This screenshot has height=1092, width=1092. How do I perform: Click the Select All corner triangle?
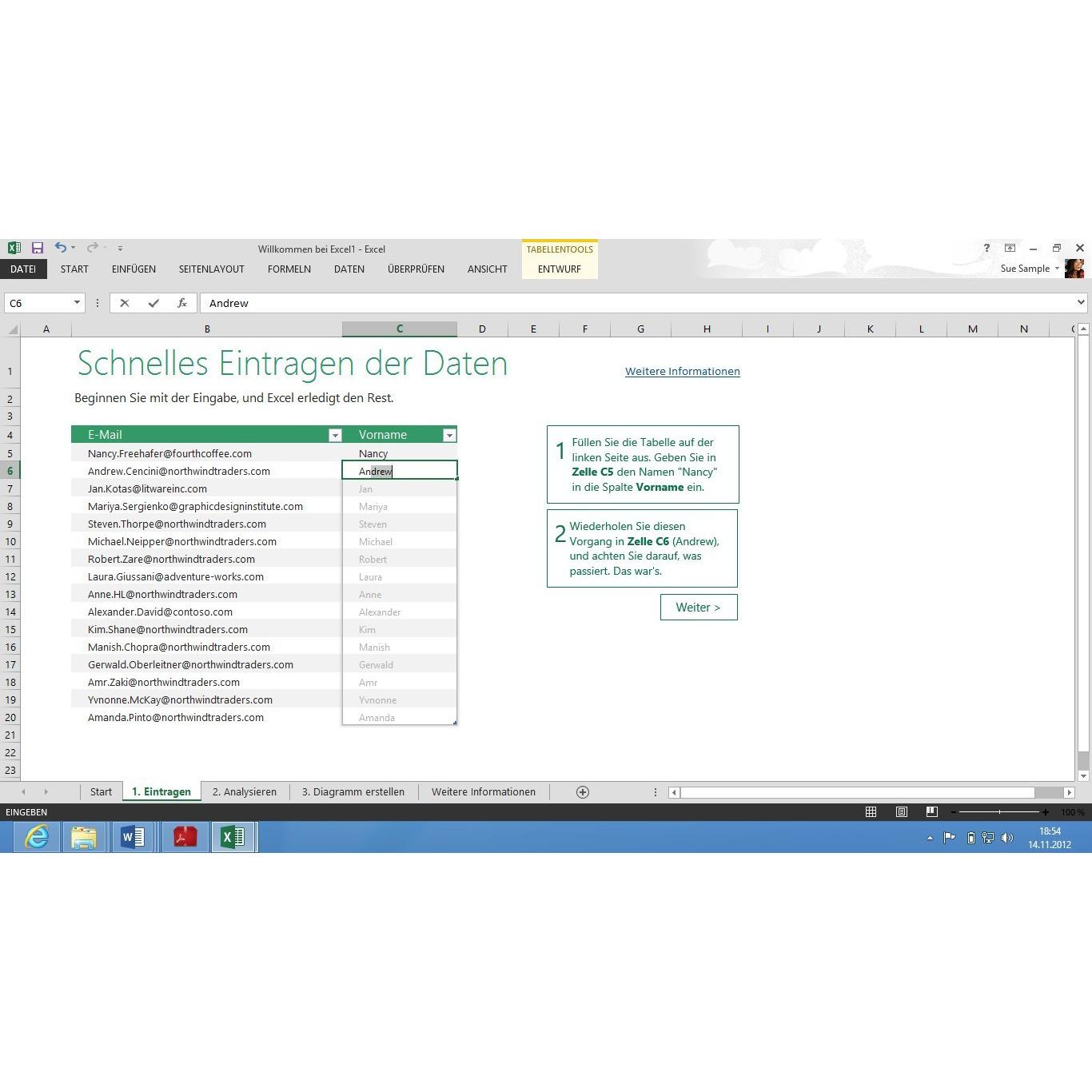pyautogui.click(x=13, y=329)
